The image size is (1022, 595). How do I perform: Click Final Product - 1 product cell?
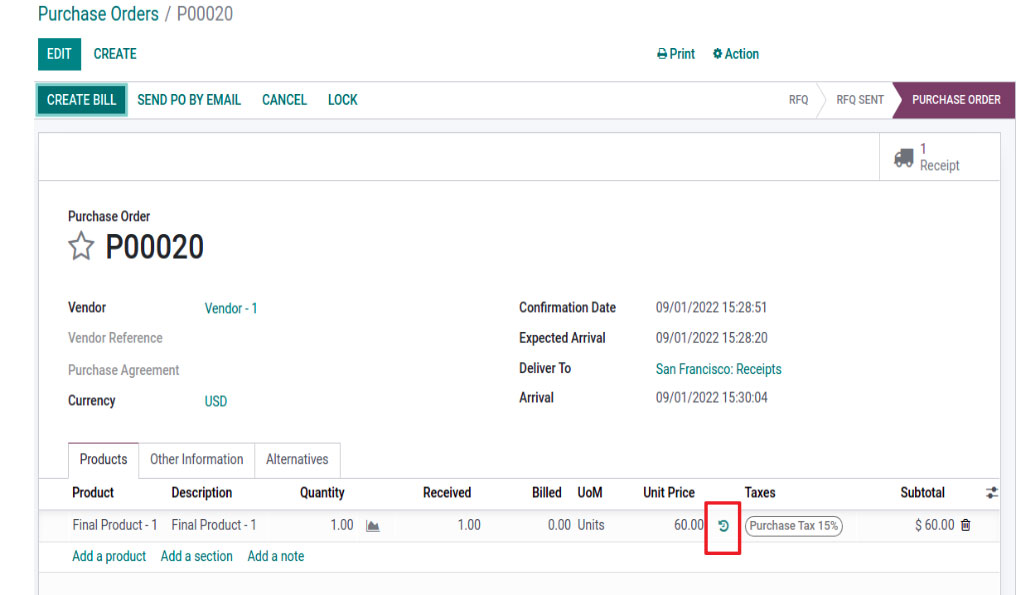(115, 525)
